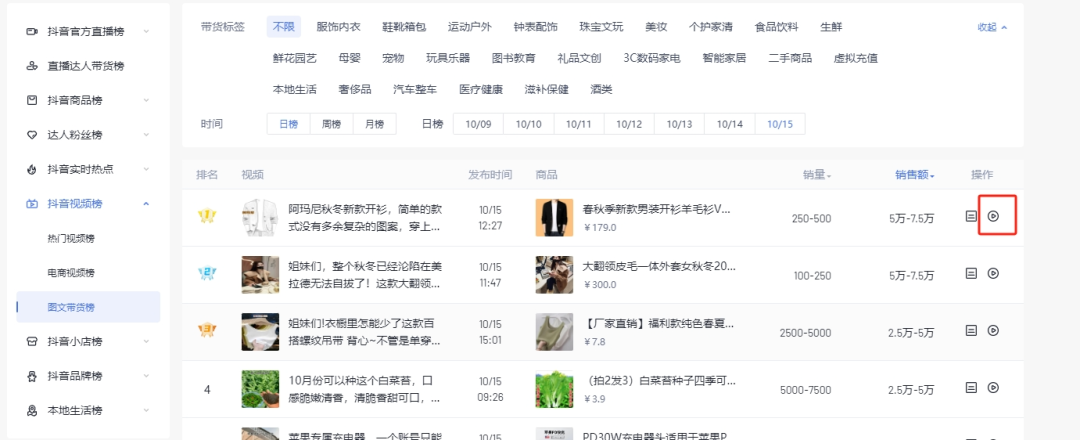Image resolution: width=1080 pixels, height=440 pixels.
Task: Click the rank 1 gold trophy icon
Action: tap(207, 217)
